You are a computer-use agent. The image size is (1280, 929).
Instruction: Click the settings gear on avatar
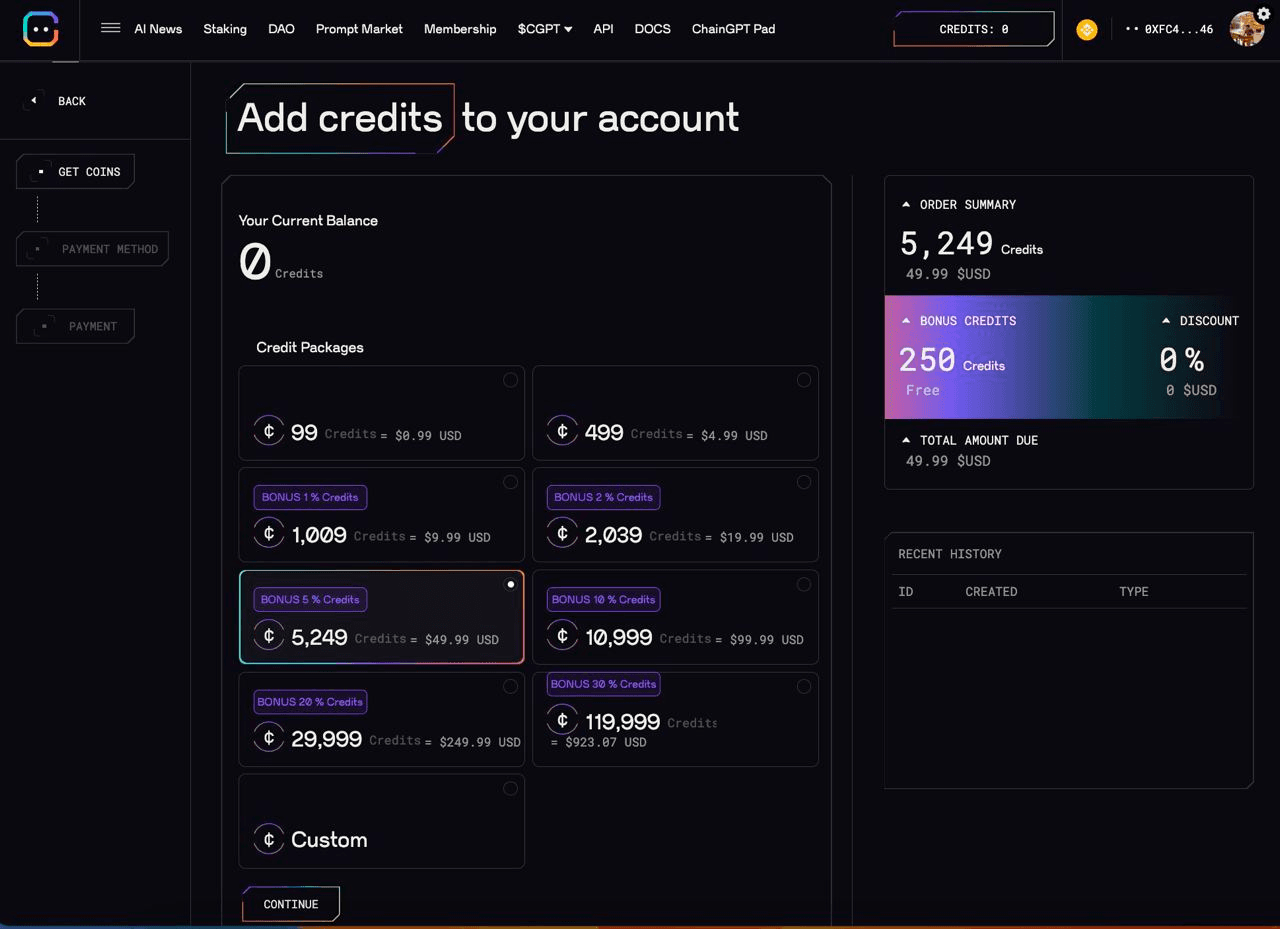(x=1264, y=14)
